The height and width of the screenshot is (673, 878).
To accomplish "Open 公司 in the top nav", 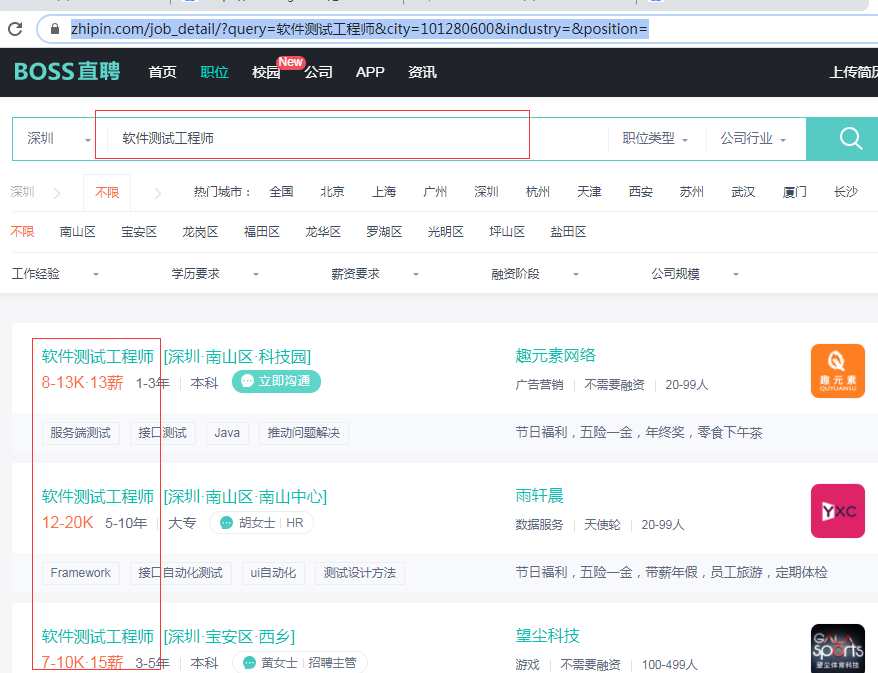I will 319,72.
